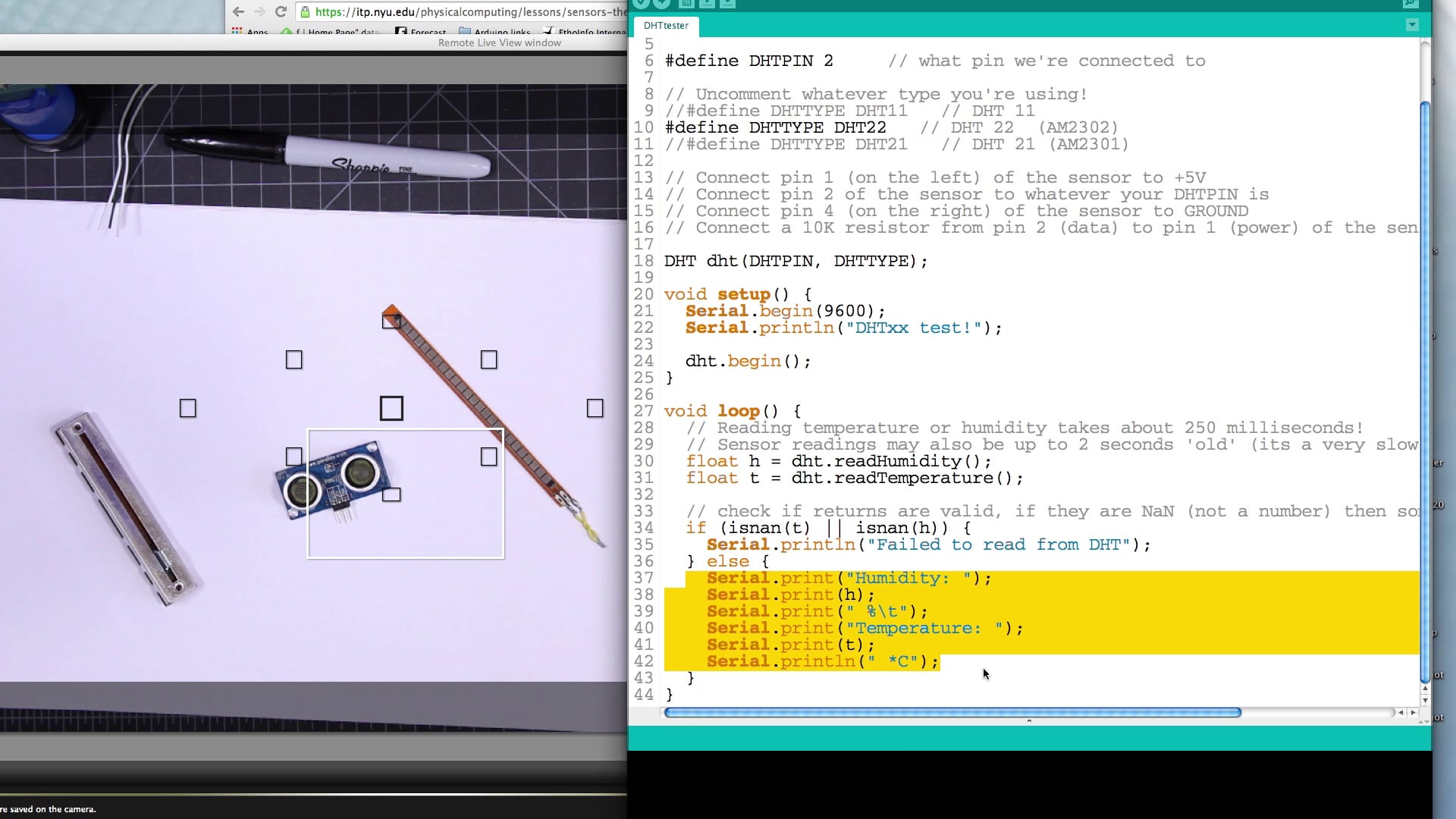Click the Open sketch icon

click(x=706, y=4)
